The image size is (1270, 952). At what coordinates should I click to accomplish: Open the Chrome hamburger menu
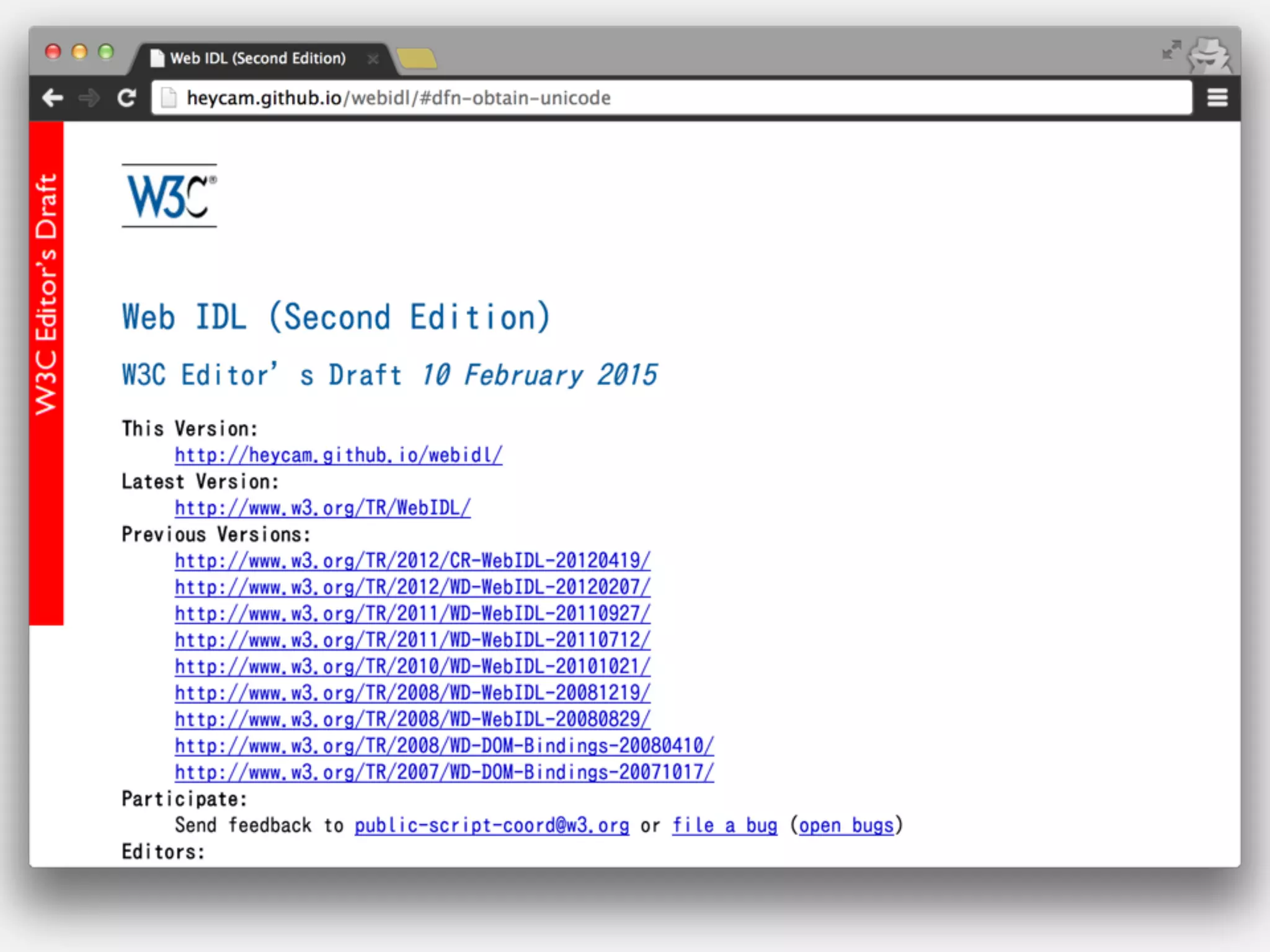tap(1217, 98)
